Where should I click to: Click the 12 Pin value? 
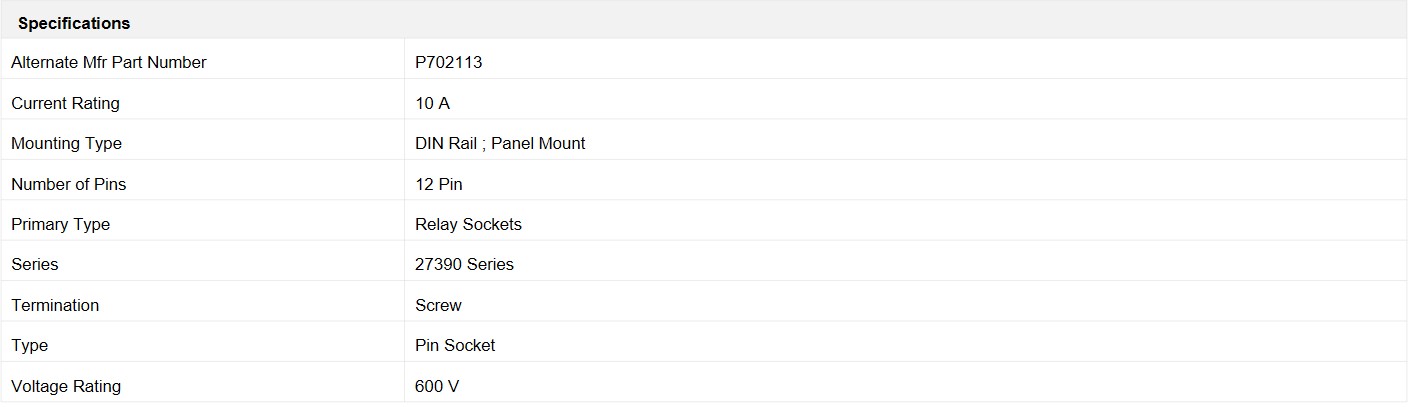click(439, 184)
